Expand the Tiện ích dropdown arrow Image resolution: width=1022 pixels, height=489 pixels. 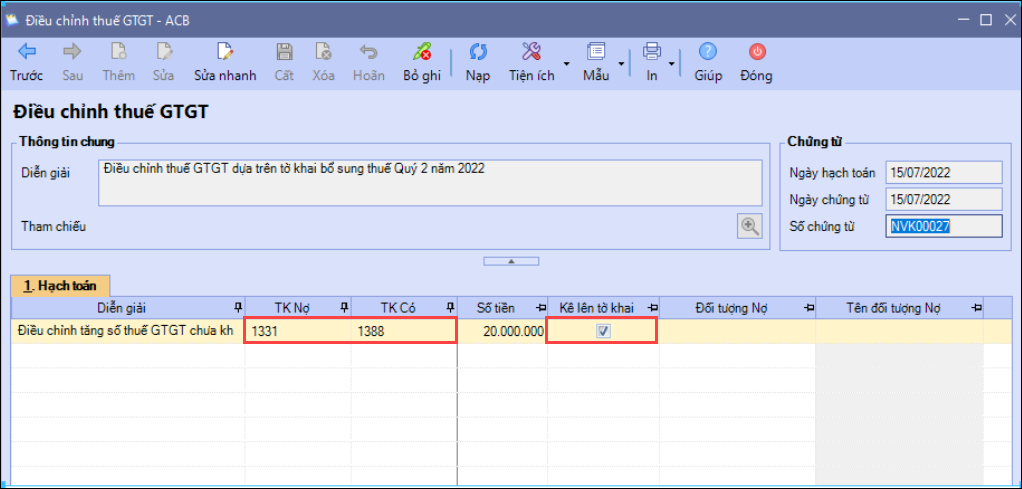pyautogui.click(x=566, y=64)
